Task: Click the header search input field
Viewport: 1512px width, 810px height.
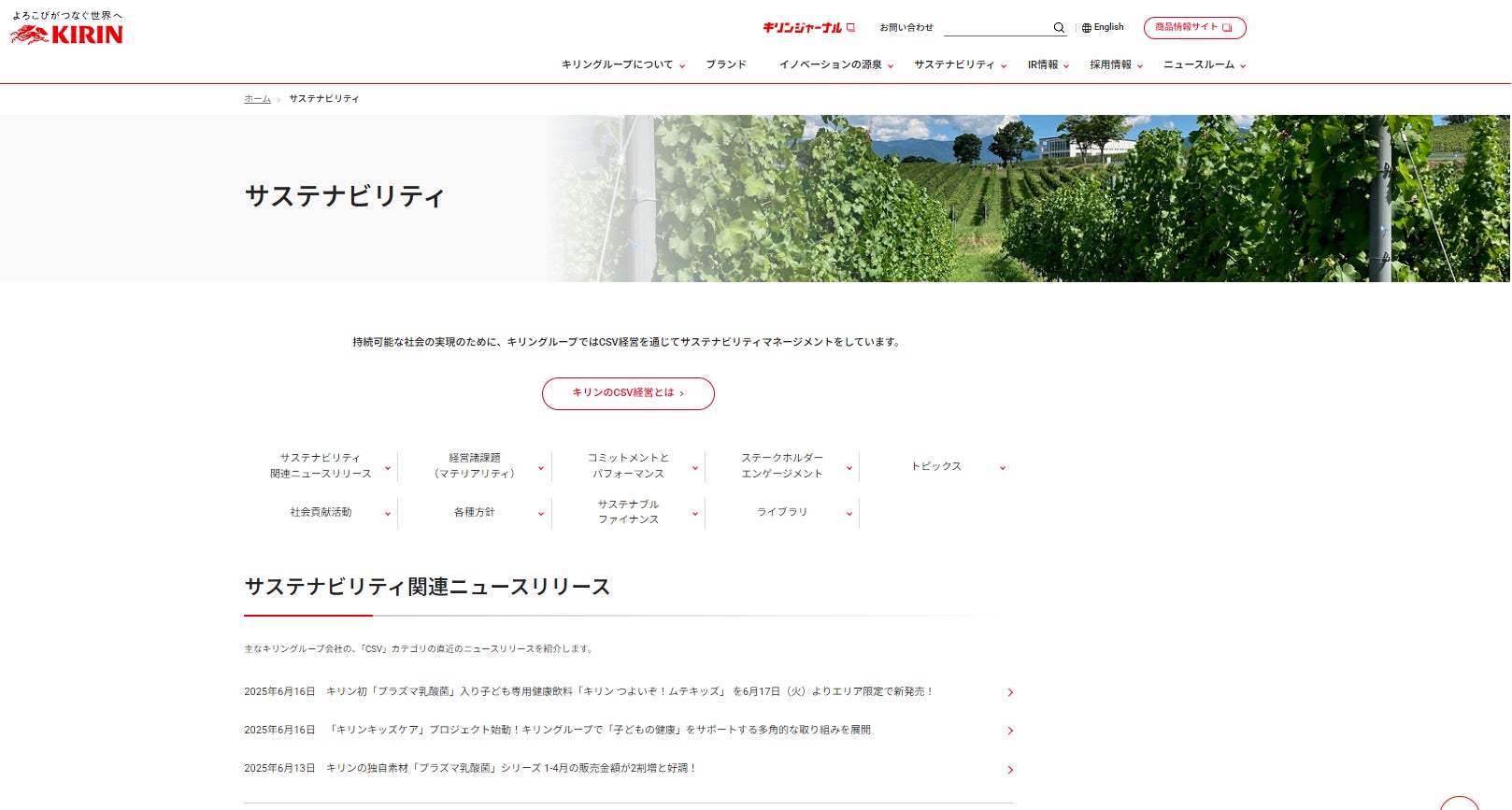Action: tap(997, 28)
